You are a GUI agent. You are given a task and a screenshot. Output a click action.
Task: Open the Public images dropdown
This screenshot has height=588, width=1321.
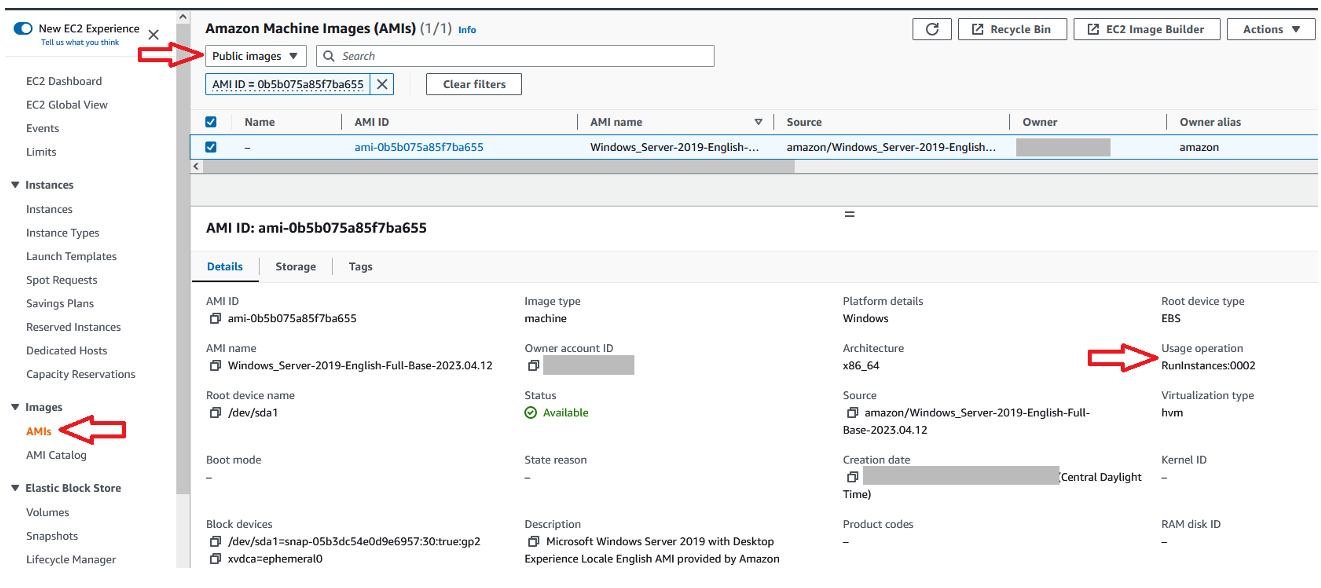[x=256, y=56]
